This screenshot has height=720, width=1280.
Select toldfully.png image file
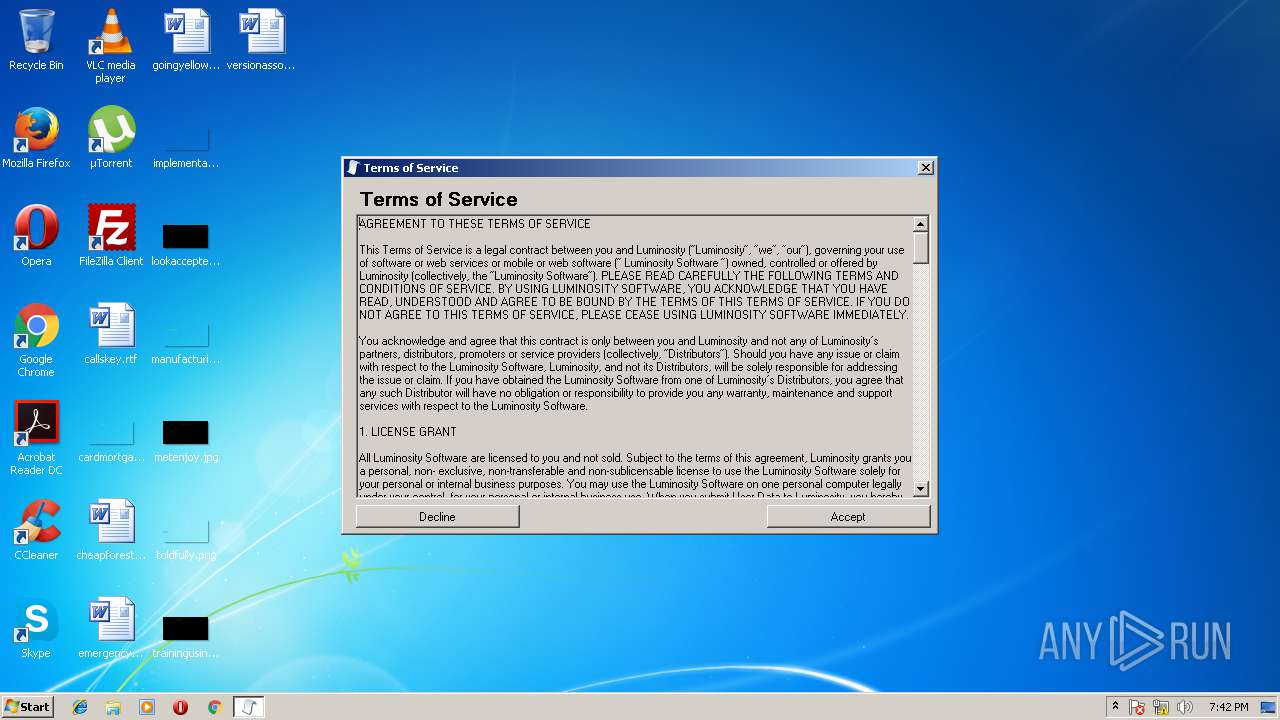186,538
